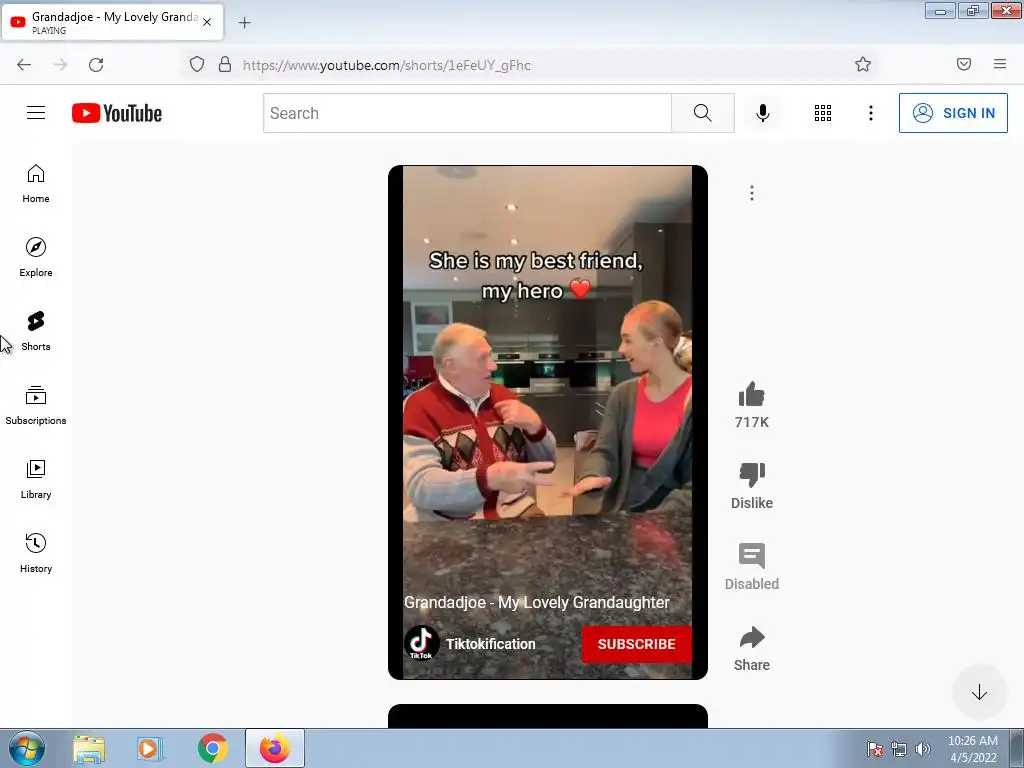Click the SIGN IN button
Viewport: 1024px width, 768px height.
click(953, 113)
